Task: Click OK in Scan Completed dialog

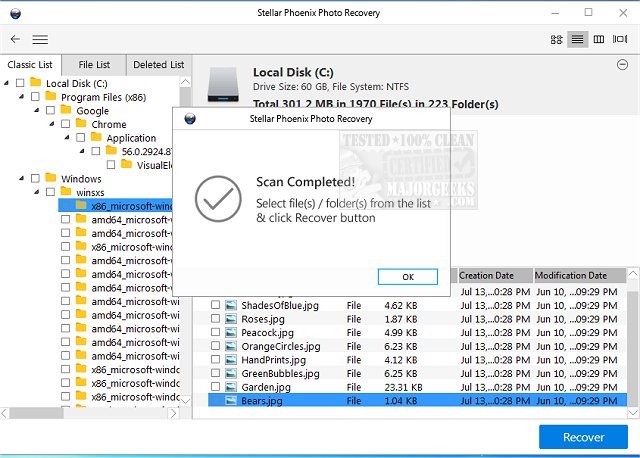Action: pyautogui.click(x=408, y=277)
